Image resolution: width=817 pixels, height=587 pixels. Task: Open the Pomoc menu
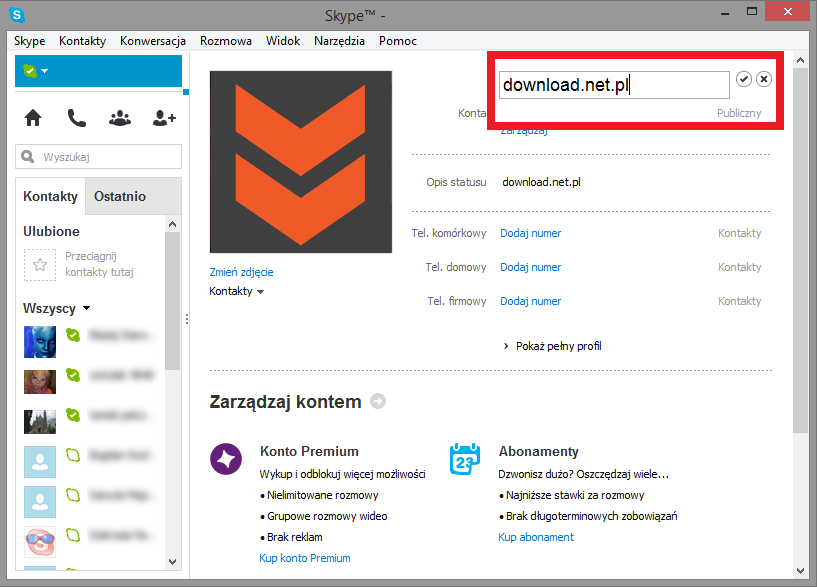point(398,41)
